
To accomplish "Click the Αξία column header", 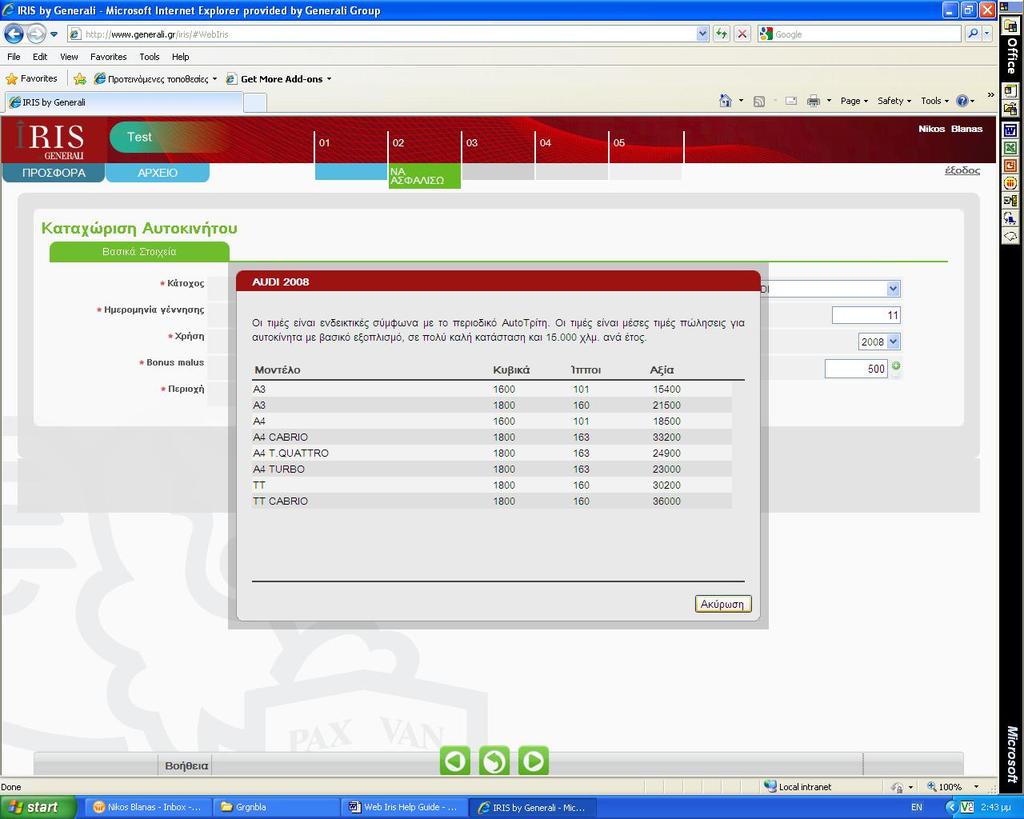I will coord(662,370).
